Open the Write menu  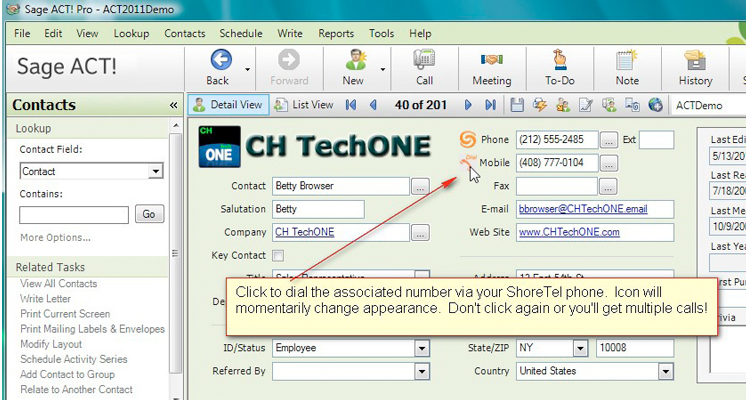tap(290, 33)
